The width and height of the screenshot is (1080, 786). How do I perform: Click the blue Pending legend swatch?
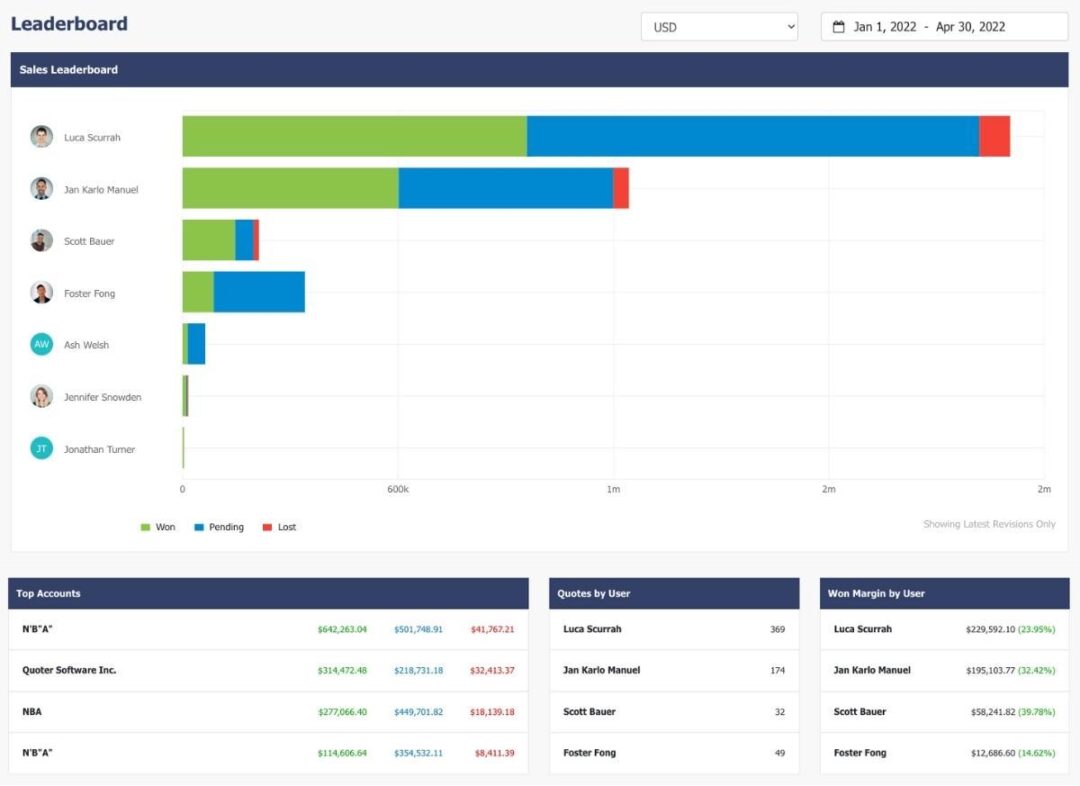pos(198,528)
